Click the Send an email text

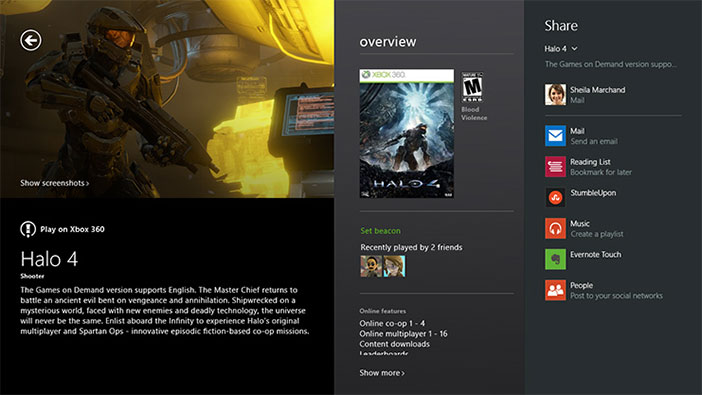point(594,142)
